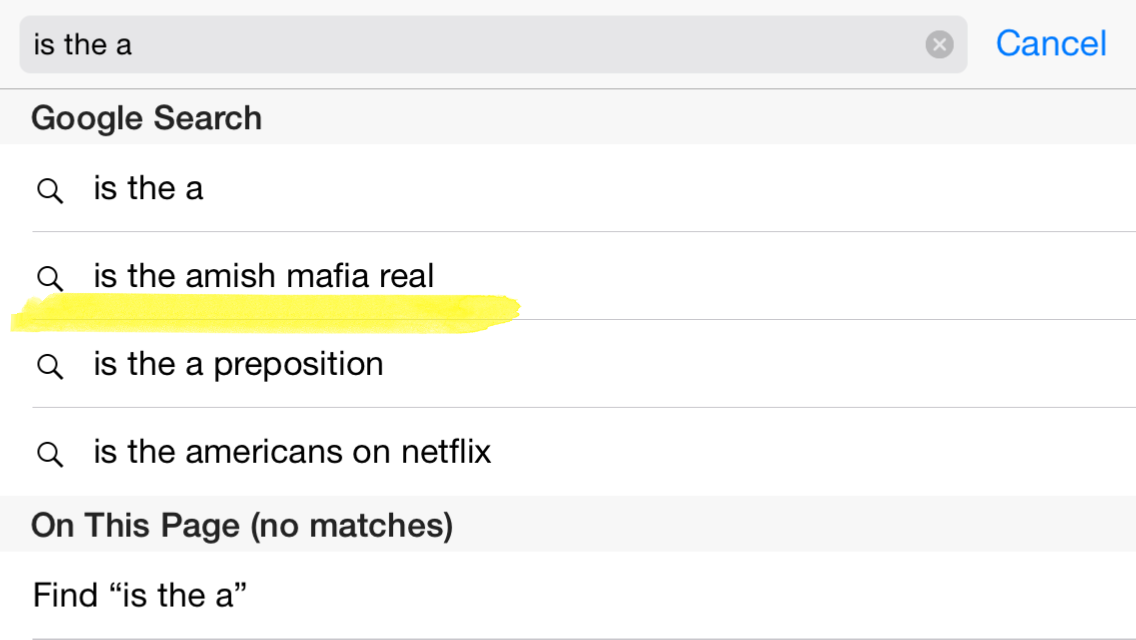Screen dimensions: 1136x640
Task: Choose "is the amish mafia real" suggestion
Action: 264,276
